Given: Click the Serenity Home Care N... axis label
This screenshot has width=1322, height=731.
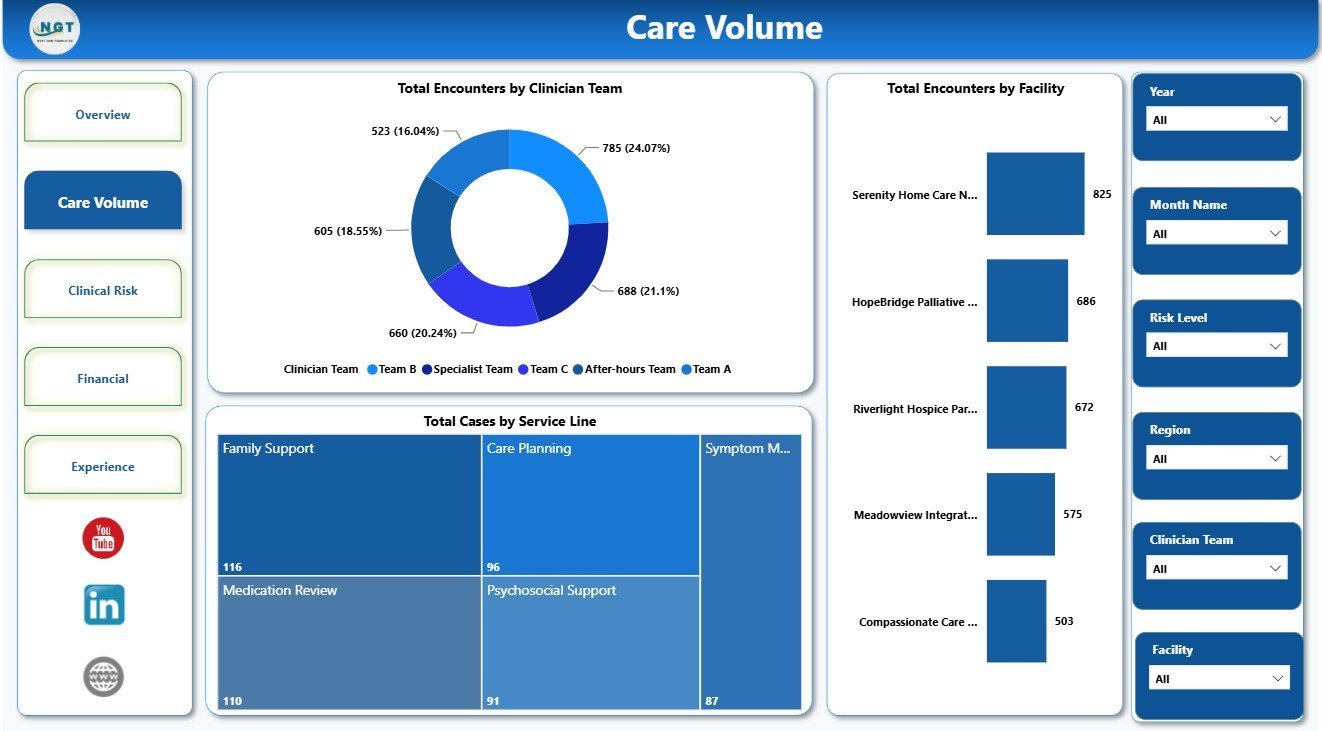Looking at the screenshot, I should [915, 195].
